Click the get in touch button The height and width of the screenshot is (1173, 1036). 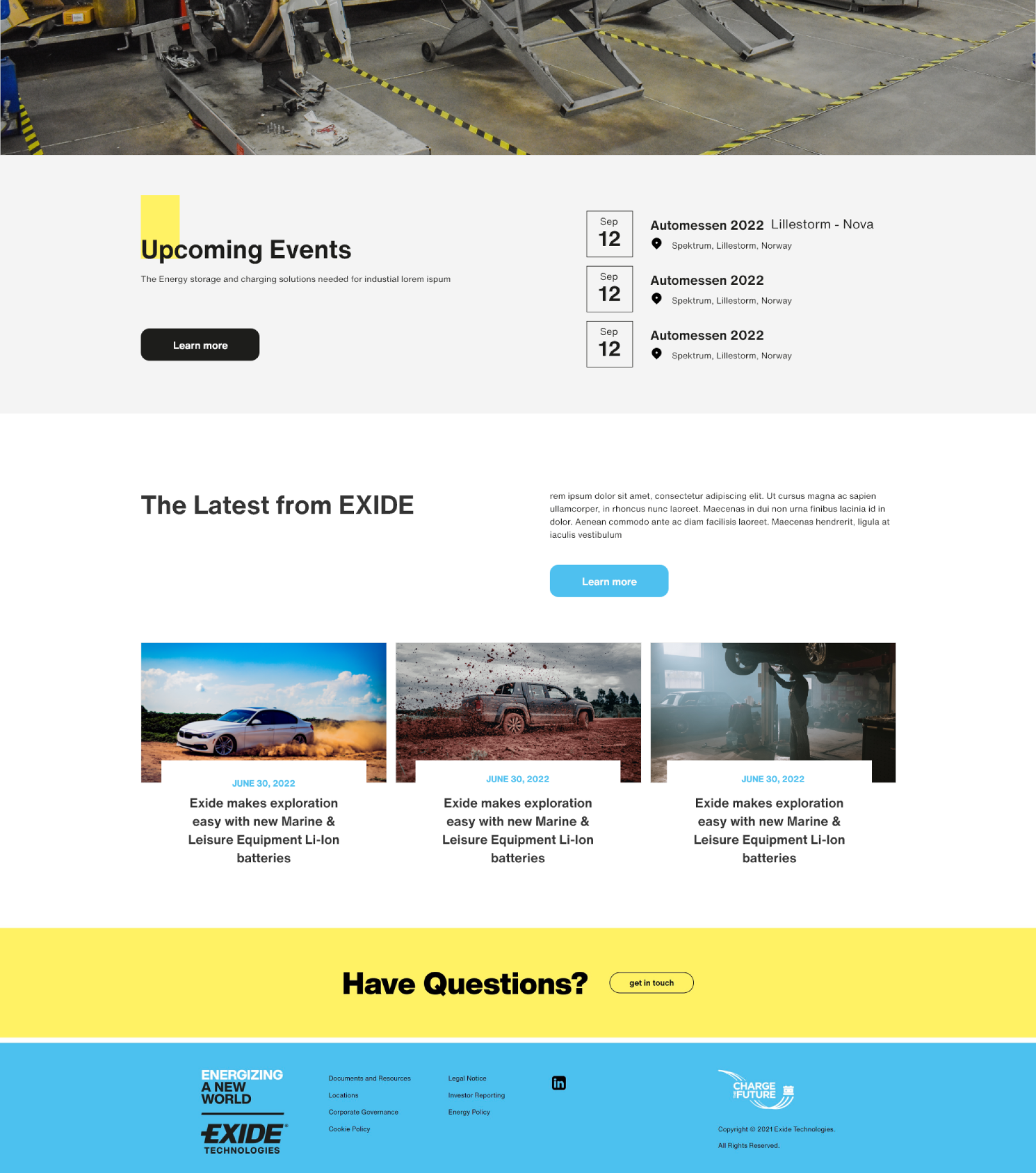point(651,982)
